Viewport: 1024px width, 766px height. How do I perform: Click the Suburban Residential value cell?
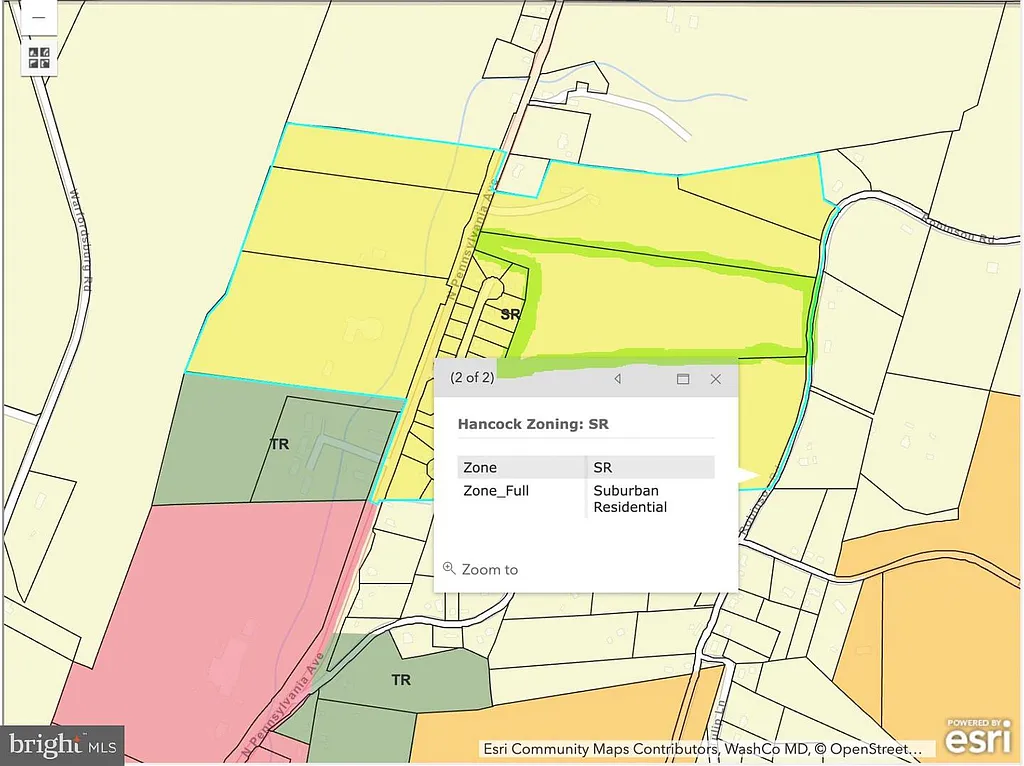pyautogui.click(x=630, y=499)
